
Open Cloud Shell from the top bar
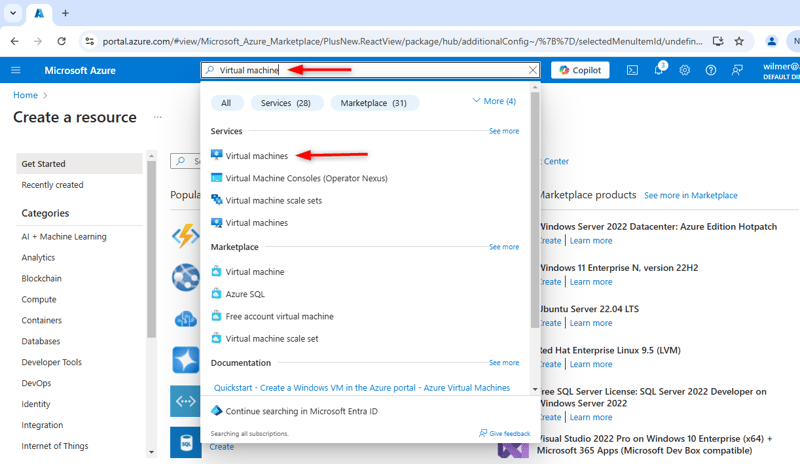[632, 70]
